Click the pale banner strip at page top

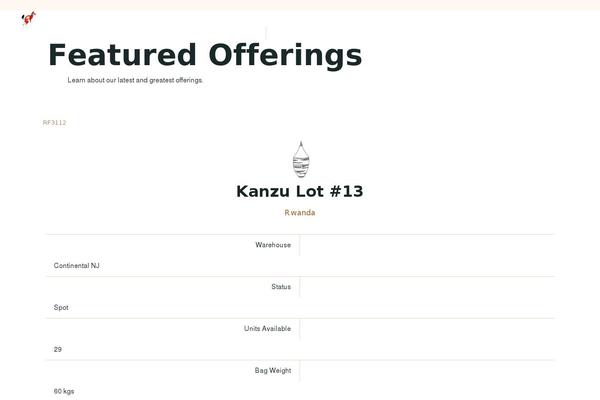(300, 5)
